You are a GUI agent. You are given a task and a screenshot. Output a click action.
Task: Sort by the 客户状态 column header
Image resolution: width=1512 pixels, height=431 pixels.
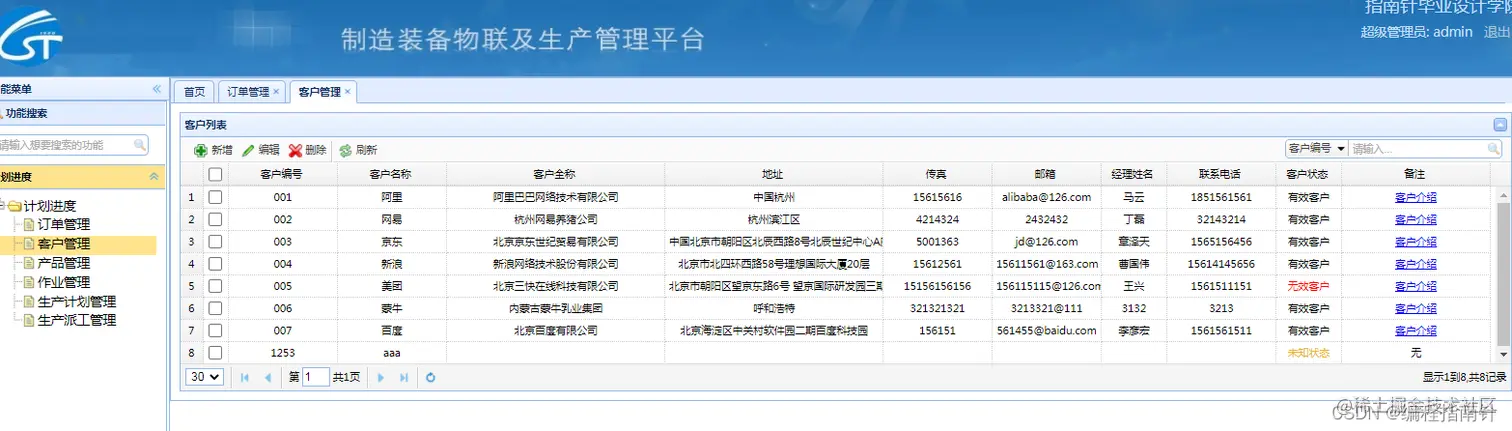[x=1308, y=174]
